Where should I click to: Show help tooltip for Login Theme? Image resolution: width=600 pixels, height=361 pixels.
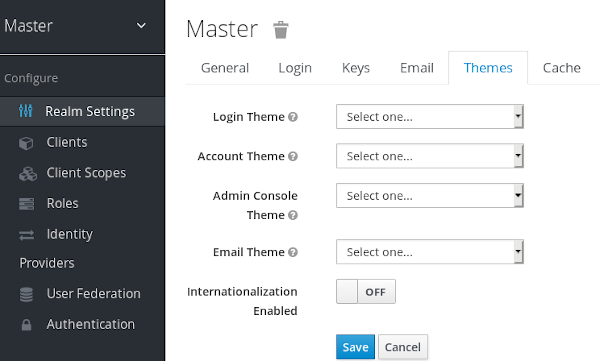[293, 117]
